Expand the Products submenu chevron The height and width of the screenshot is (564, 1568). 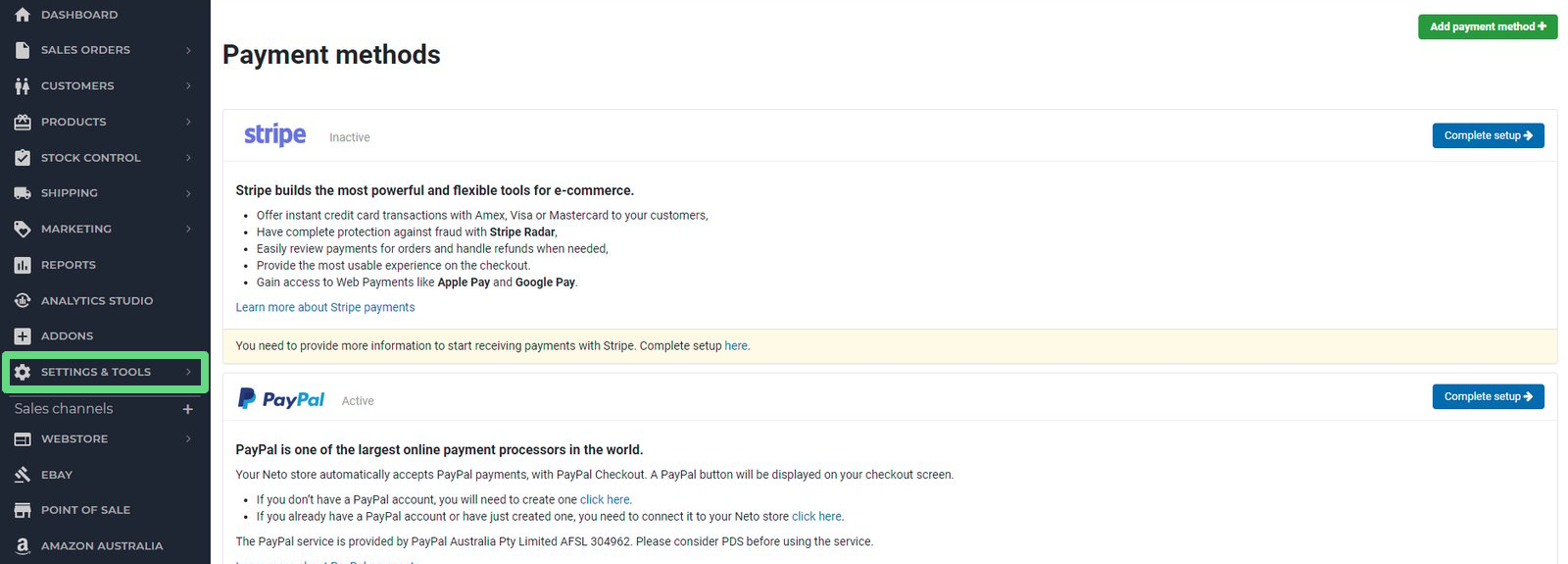coord(188,123)
